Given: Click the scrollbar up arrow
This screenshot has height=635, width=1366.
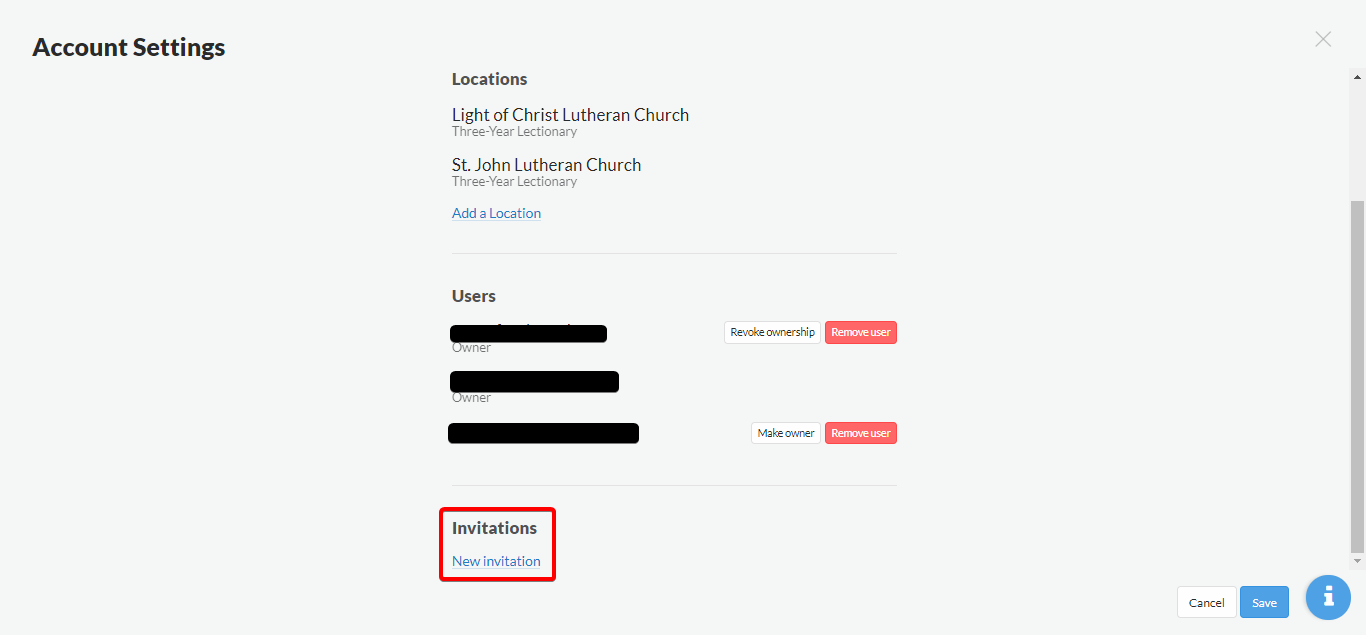Looking at the screenshot, I should click(x=1357, y=75).
